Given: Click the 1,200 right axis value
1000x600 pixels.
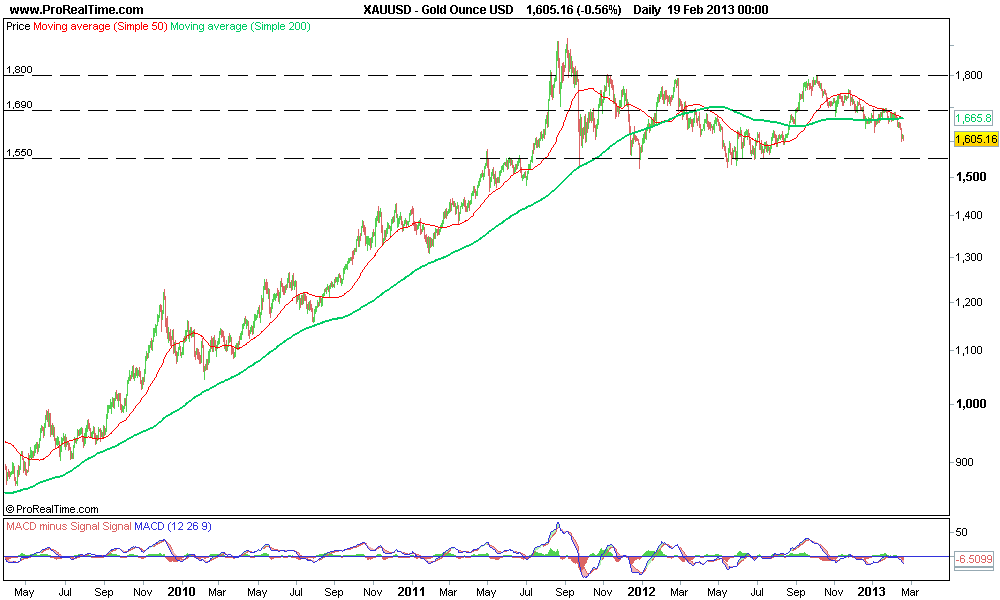Looking at the screenshot, I should tap(969, 302).
